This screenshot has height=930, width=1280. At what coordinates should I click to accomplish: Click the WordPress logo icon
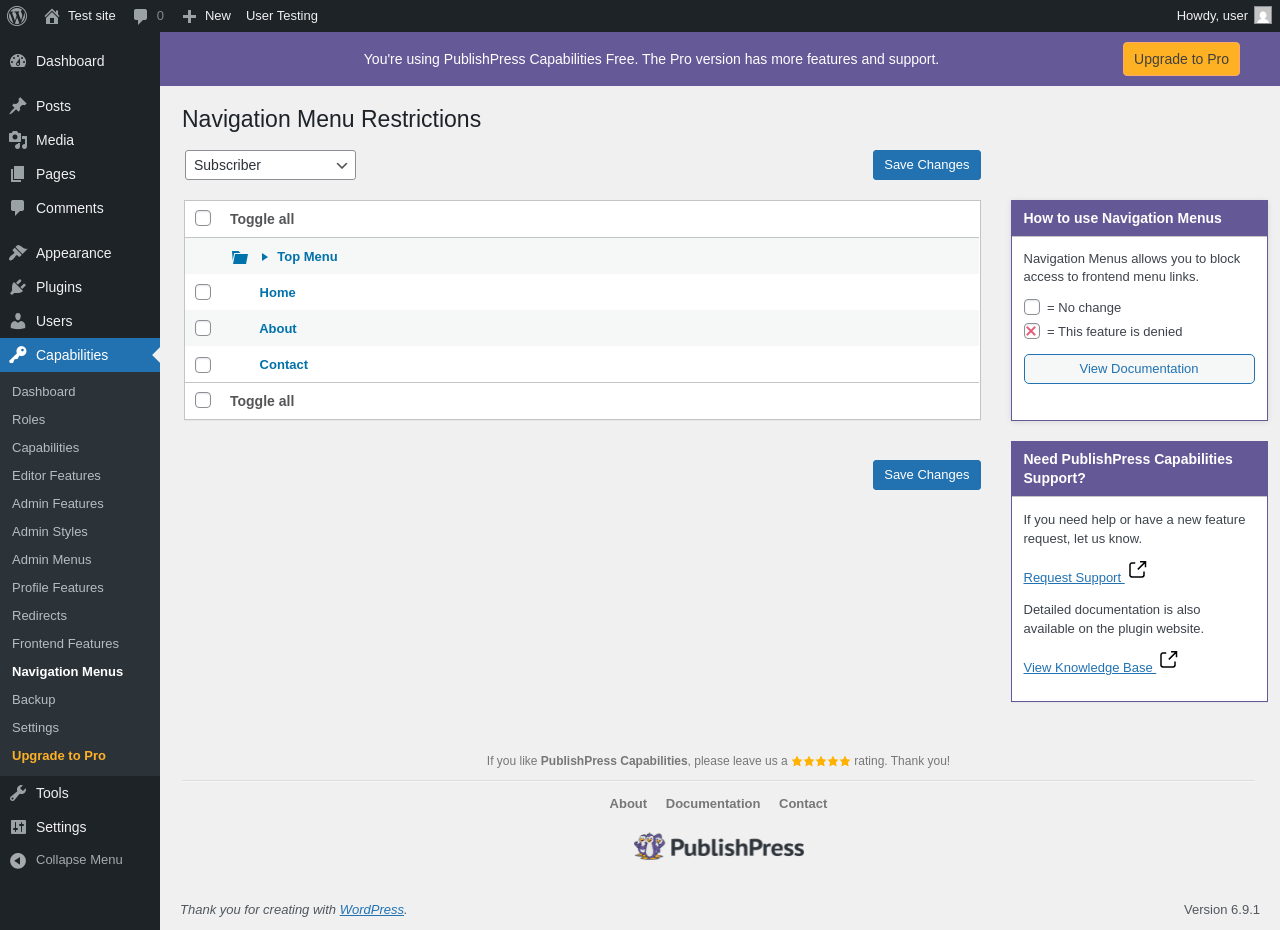point(17,16)
